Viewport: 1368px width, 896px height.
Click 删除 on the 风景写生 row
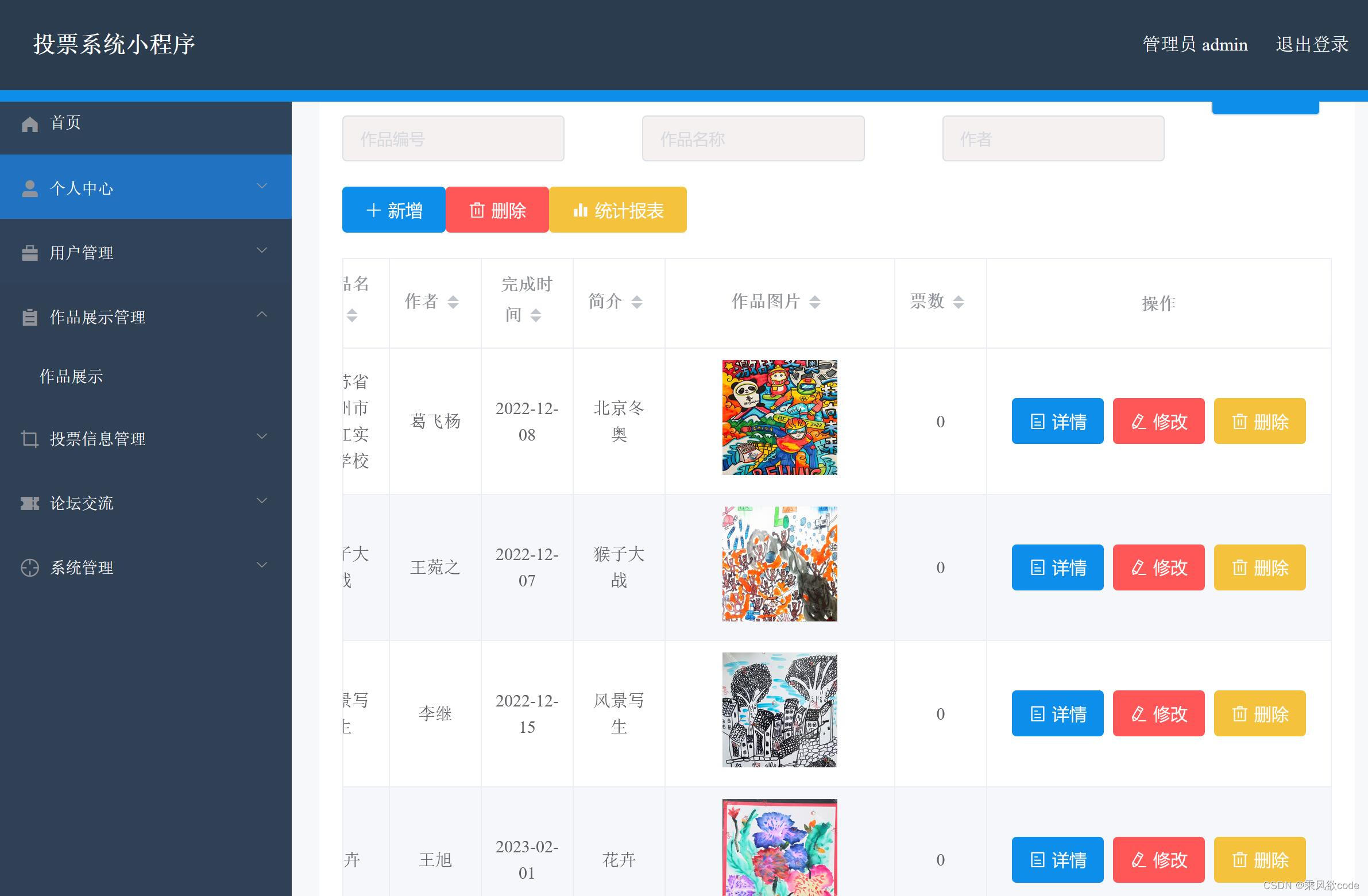point(1259,713)
